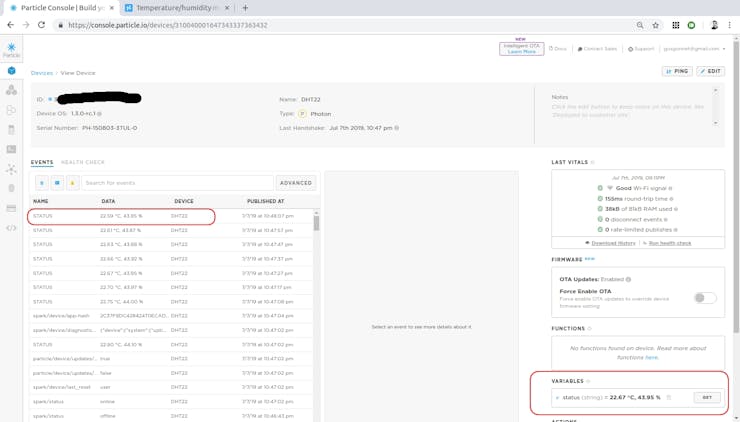
Task: Switch to the Health Check tab
Action: (83, 162)
